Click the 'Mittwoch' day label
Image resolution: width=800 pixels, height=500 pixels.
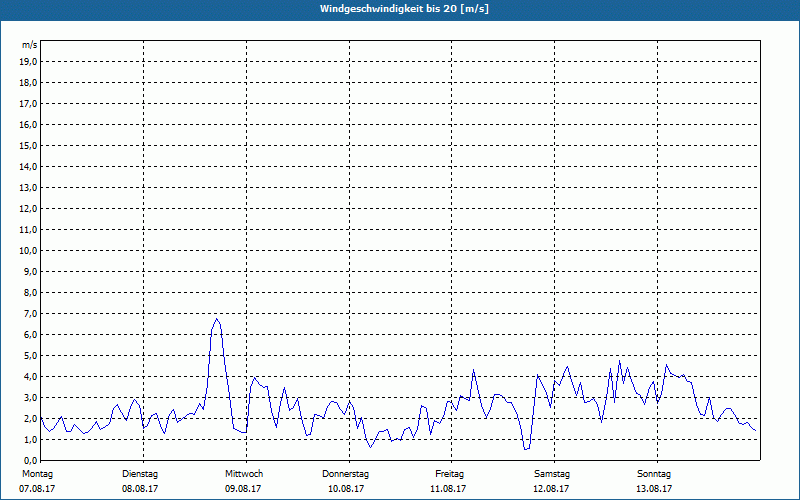(x=244, y=474)
